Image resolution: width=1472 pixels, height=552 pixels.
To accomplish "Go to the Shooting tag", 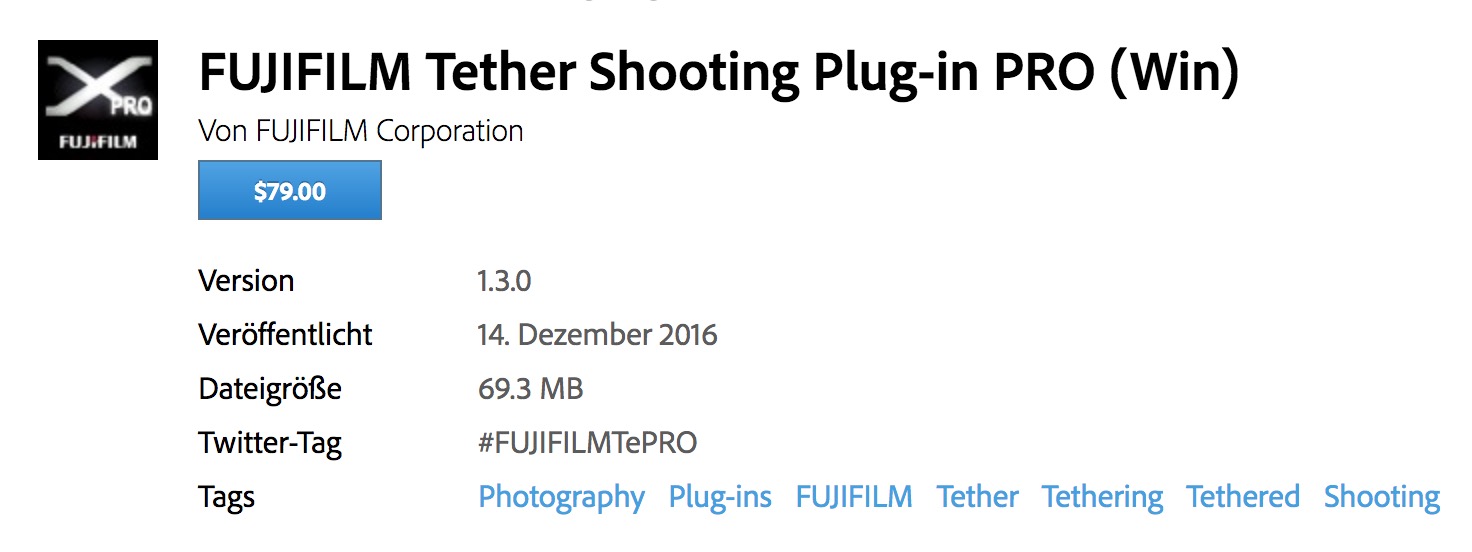I will (1382, 497).
